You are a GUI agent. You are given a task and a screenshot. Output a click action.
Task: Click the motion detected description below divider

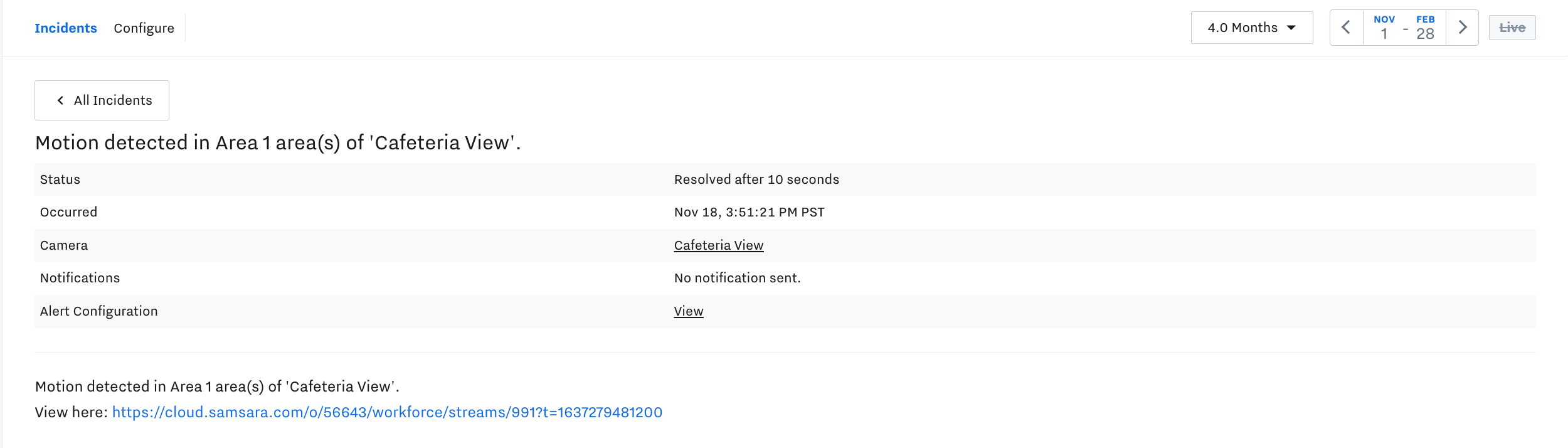click(x=217, y=387)
